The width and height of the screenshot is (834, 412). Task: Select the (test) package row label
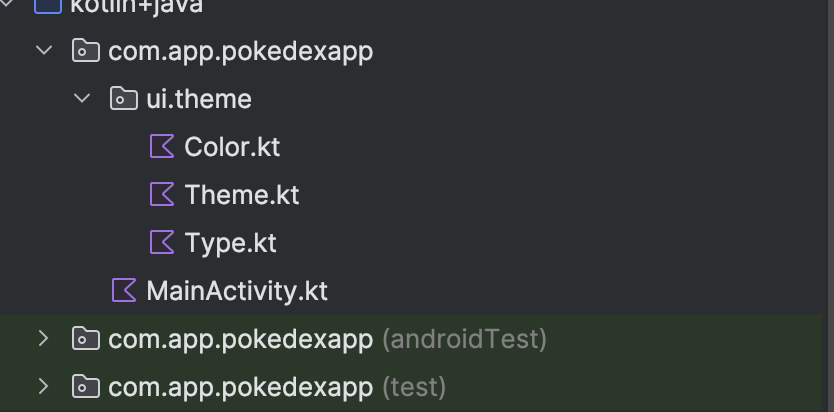[x=277, y=387]
